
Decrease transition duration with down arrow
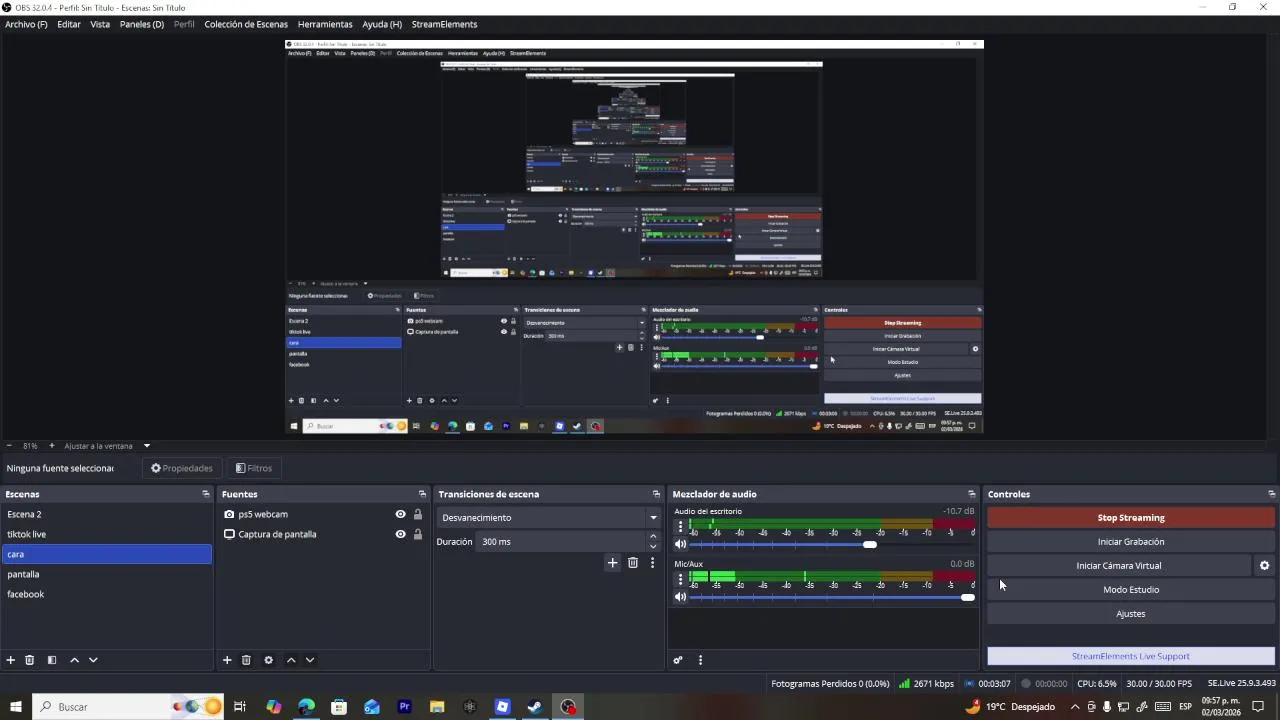(x=653, y=546)
